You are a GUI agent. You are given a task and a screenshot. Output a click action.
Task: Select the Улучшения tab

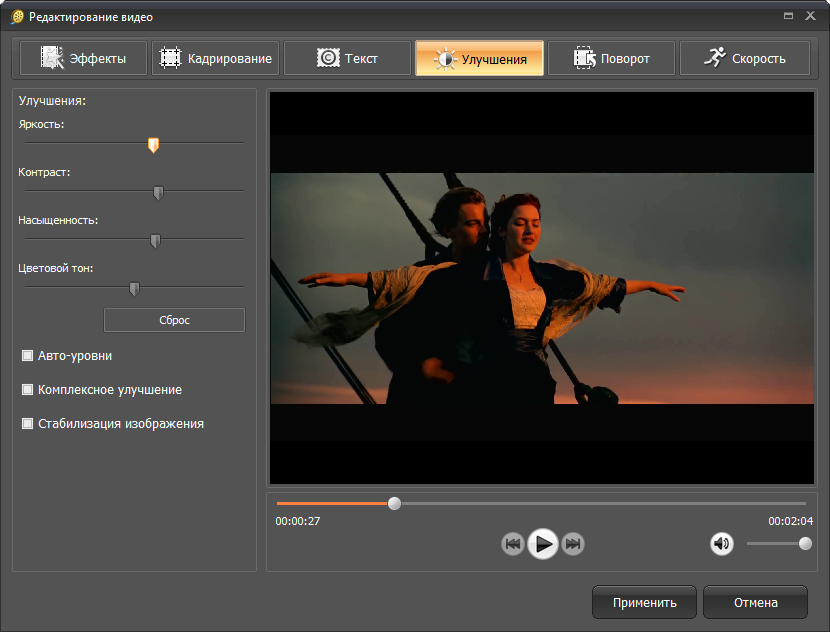(480, 58)
